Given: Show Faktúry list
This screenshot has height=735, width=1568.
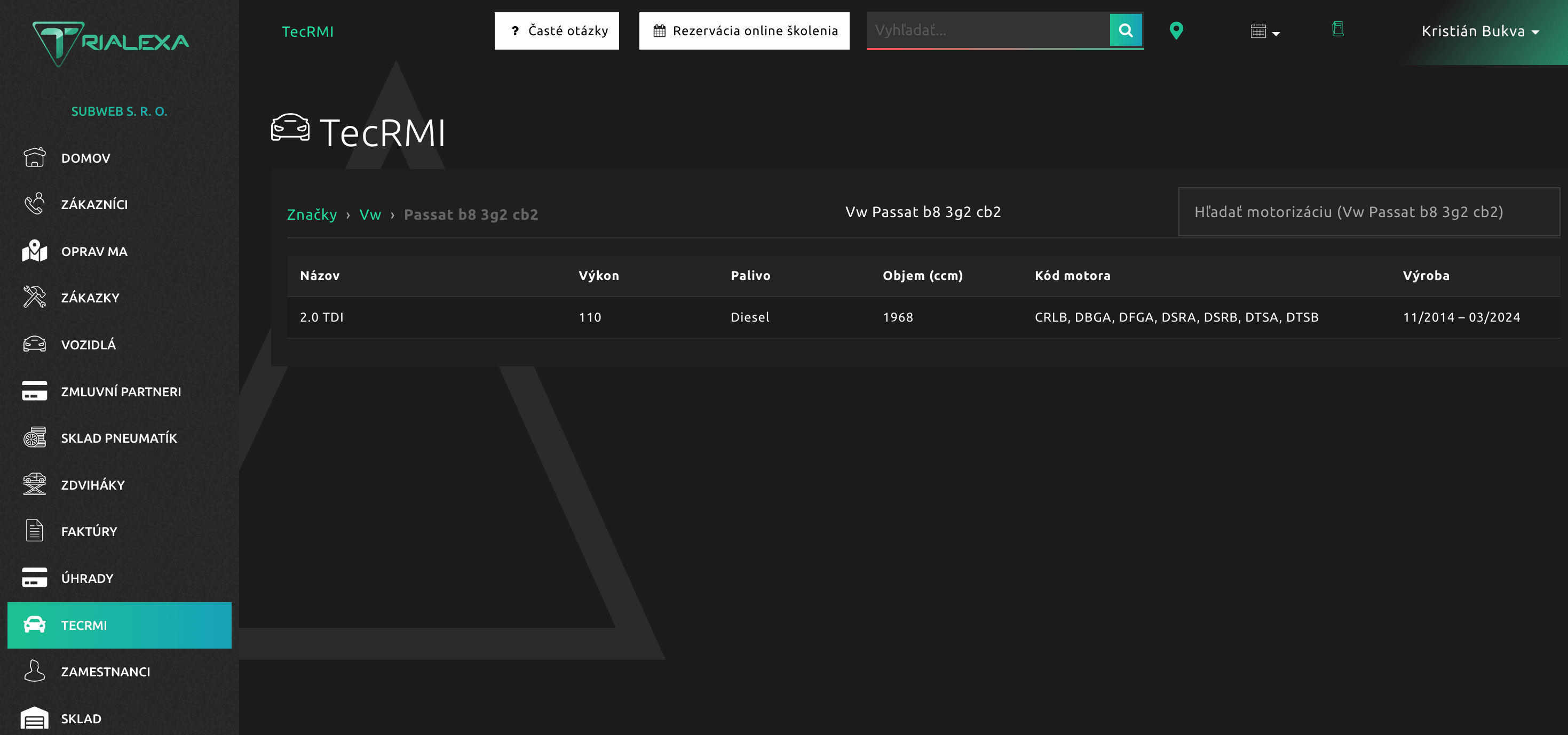Looking at the screenshot, I should [120, 531].
